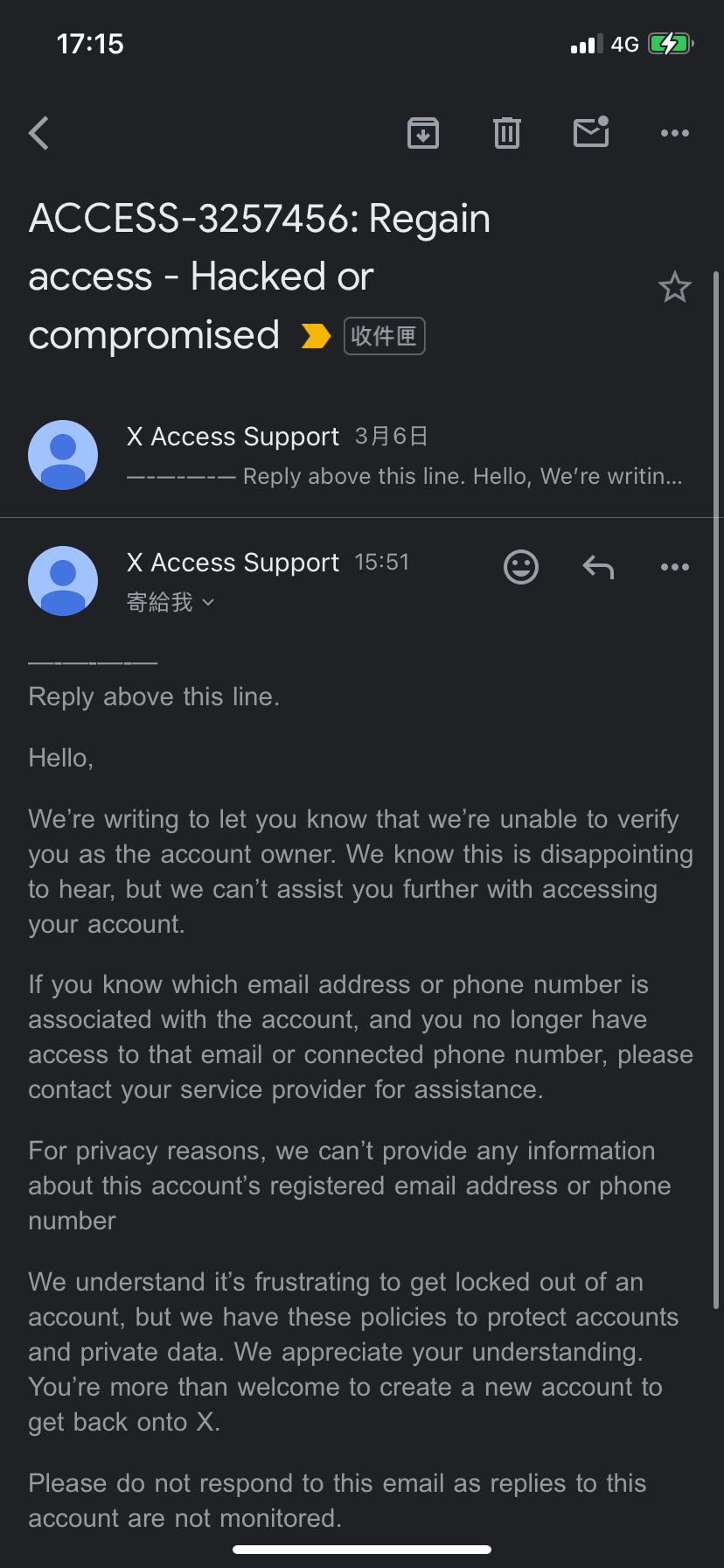
Task: Tap the right edge scrollbar
Action: point(717,787)
